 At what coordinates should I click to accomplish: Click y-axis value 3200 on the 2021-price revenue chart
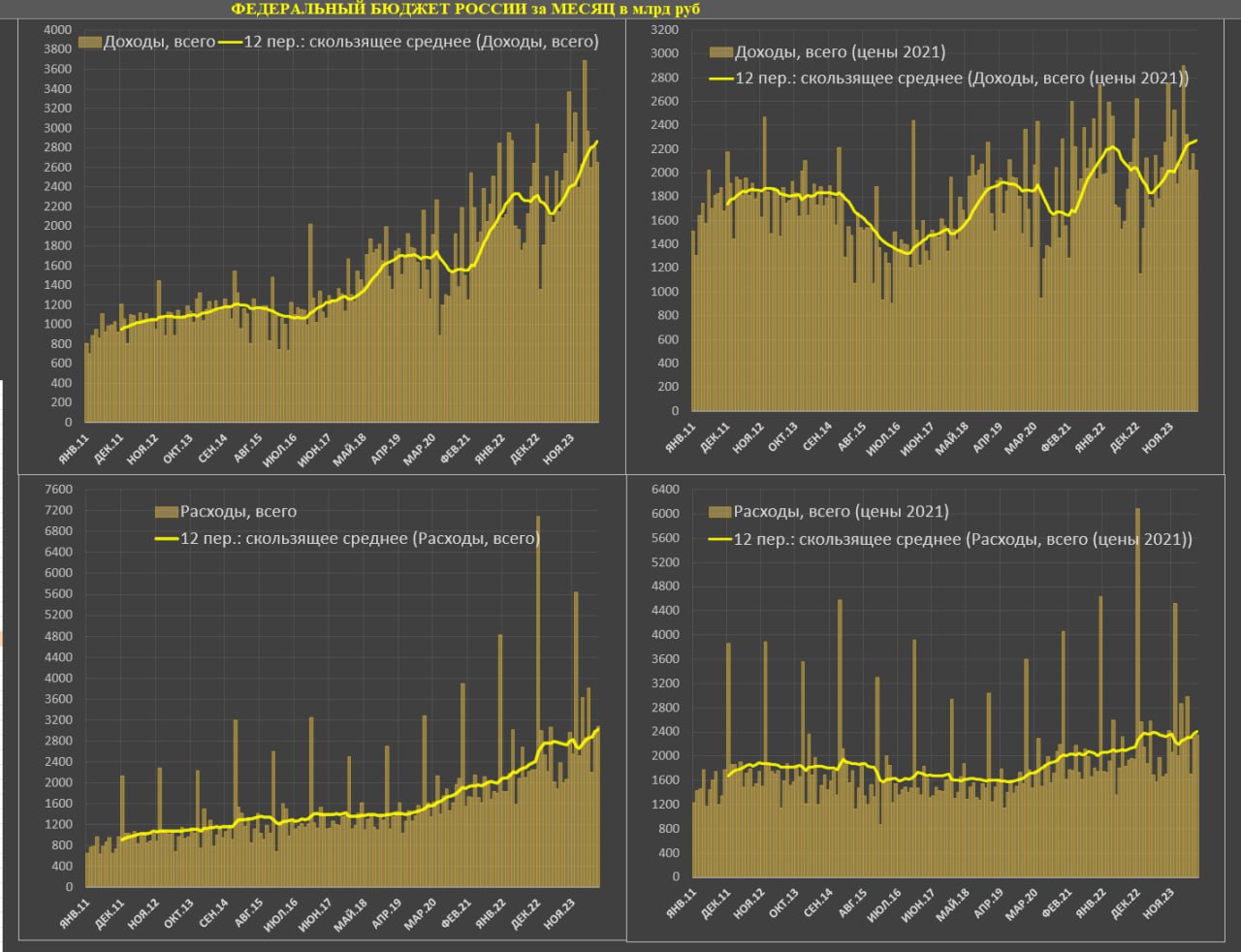click(664, 30)
